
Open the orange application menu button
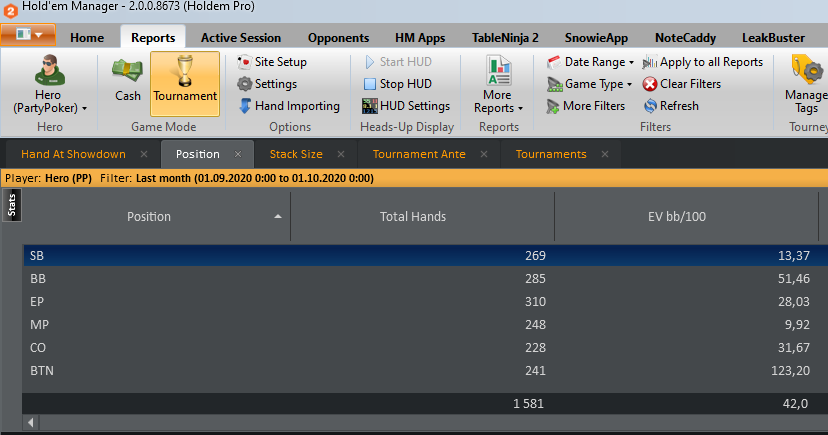[x=29, y=35]
